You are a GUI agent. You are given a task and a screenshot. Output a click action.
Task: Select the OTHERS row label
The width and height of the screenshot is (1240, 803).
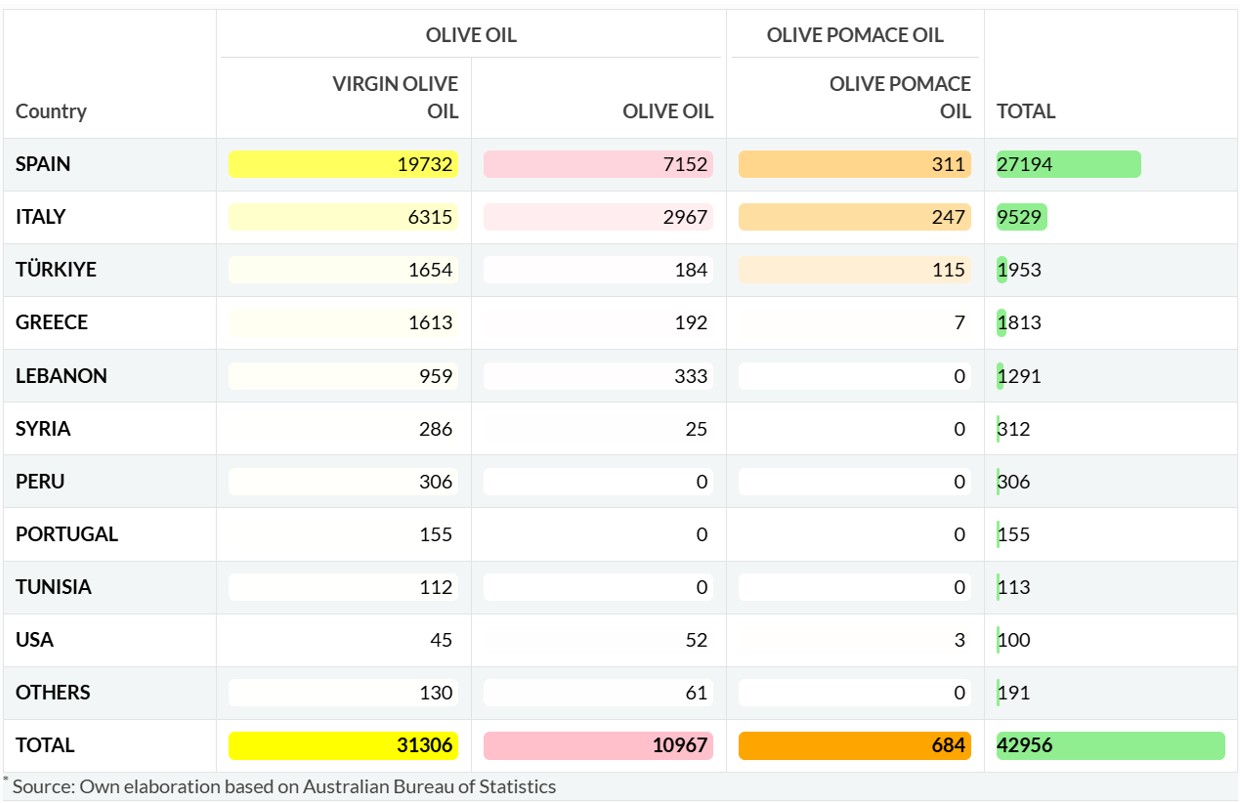[x=53, y=692]
